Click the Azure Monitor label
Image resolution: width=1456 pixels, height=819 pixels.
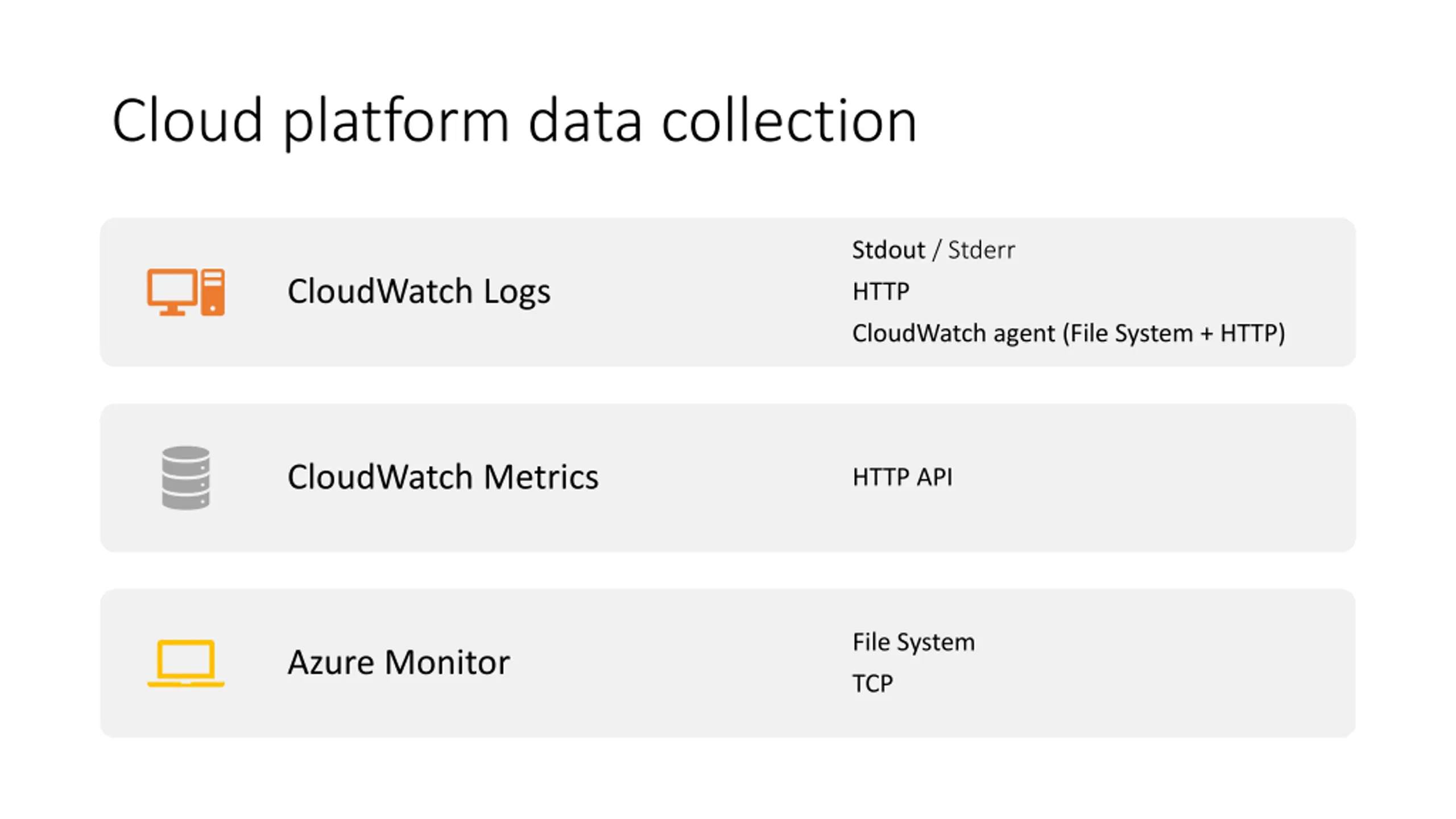tap(399, 663)
